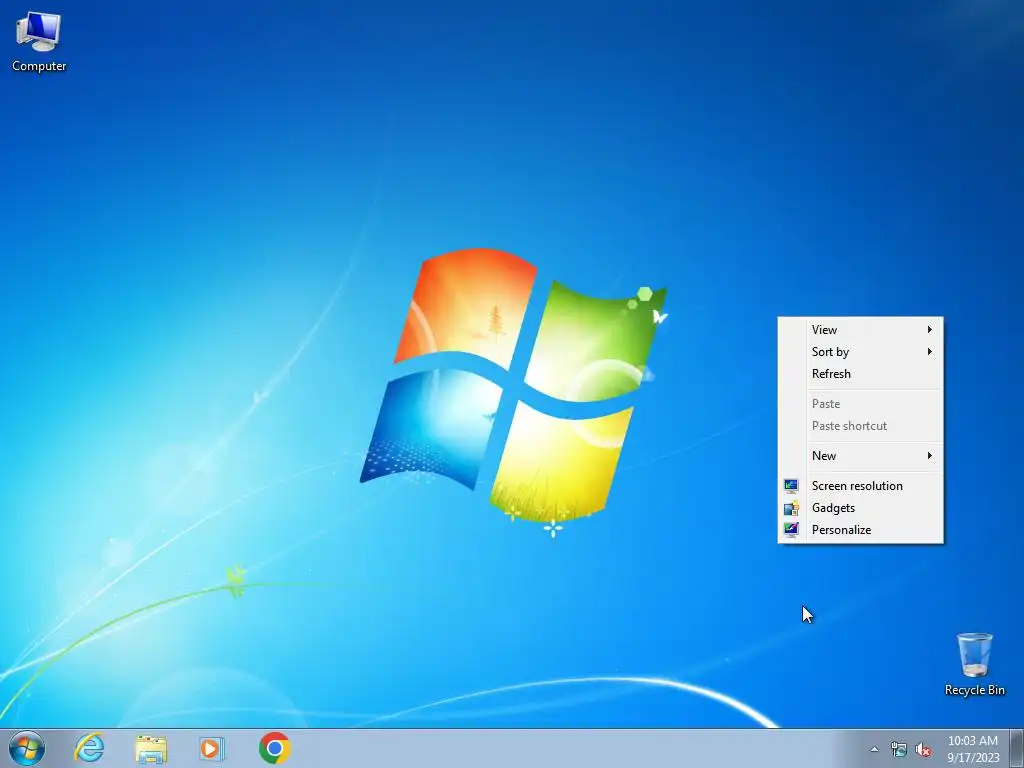Image resolution: width=1024 pixels, height=768 pixels.
Task: Launch Internet Explorer from the taskbar
Action: click(x=89, y=748)
